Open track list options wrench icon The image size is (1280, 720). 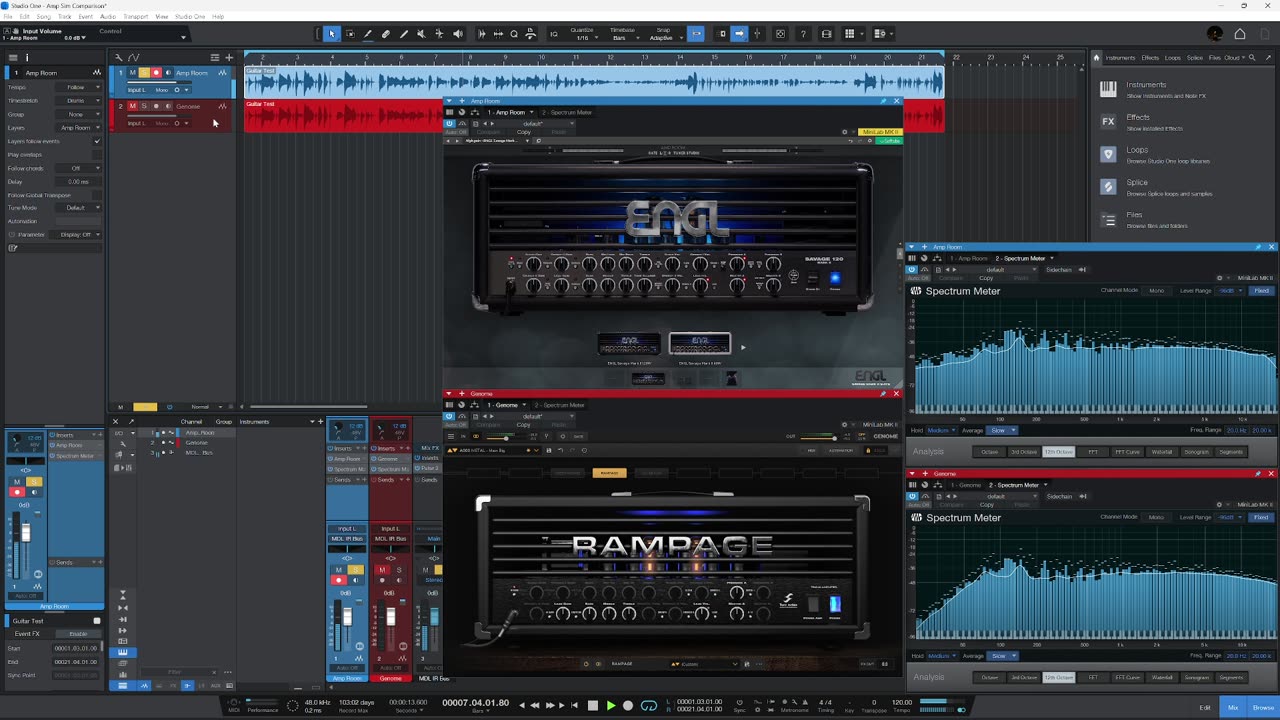click(118, 57)
